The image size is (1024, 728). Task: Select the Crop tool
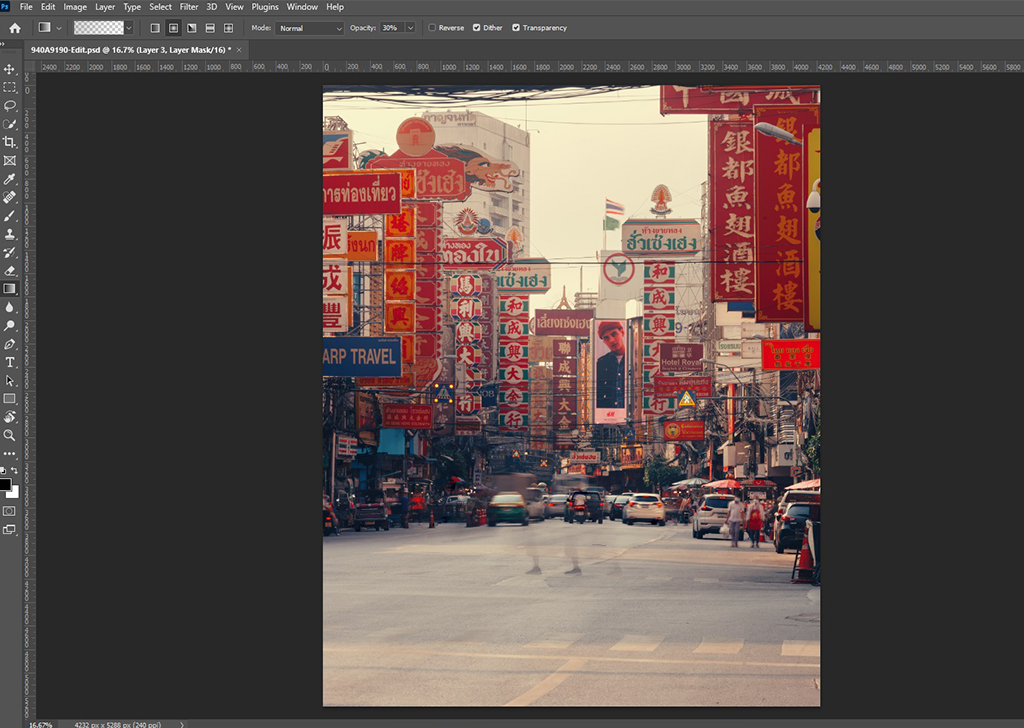coord(10,142)
